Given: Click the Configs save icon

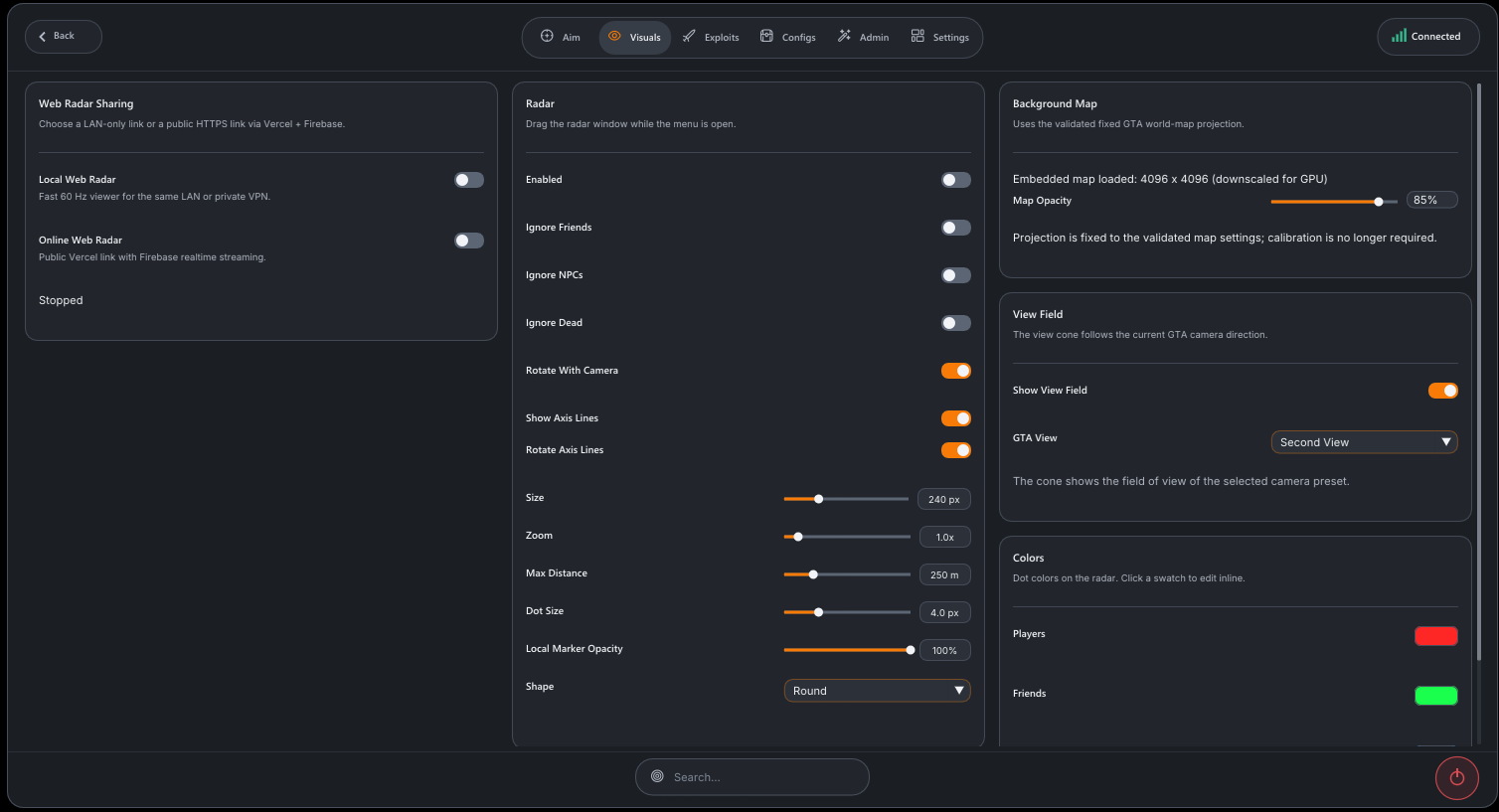Looking at the screenshot, I should 766,36.
